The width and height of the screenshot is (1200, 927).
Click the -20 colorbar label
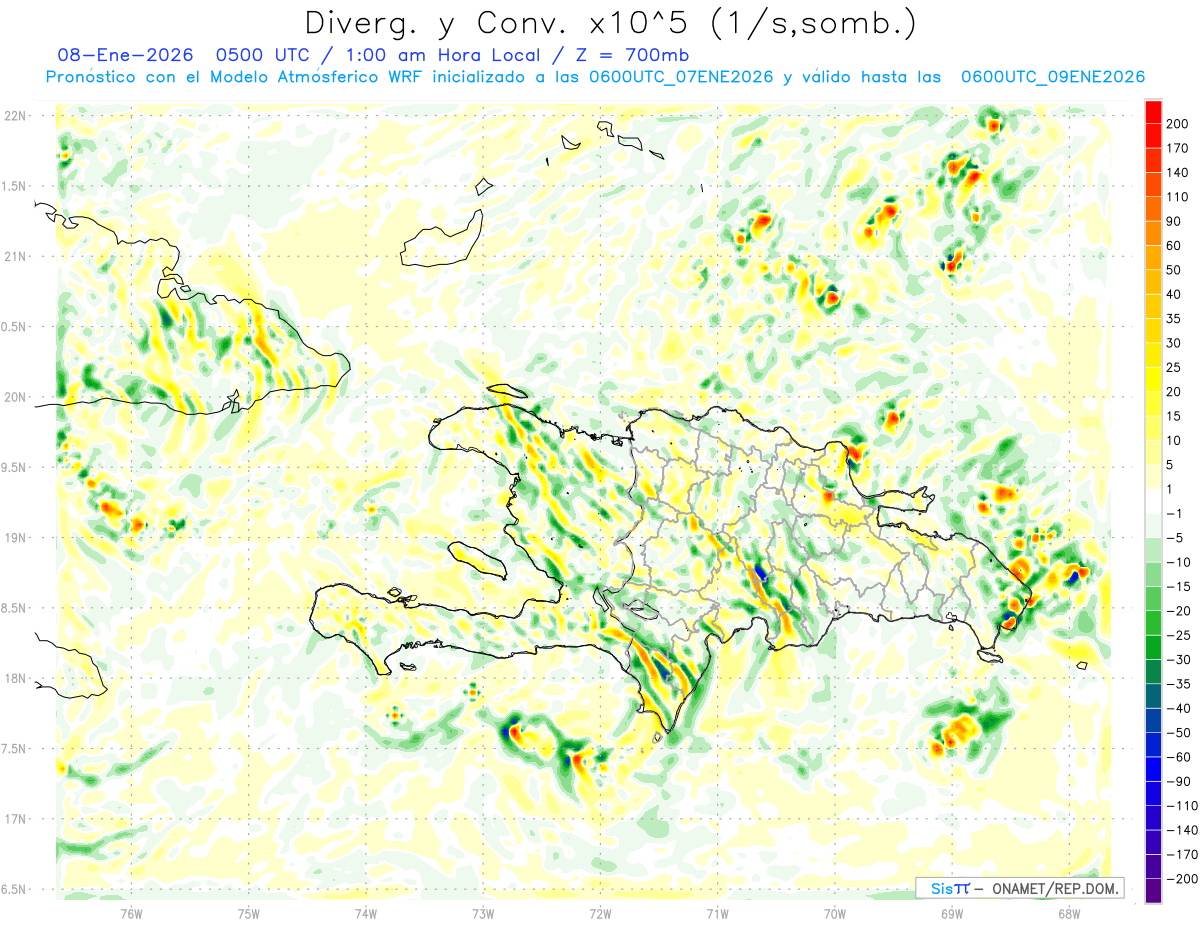pyautogui.click(x=1177, y=611)
